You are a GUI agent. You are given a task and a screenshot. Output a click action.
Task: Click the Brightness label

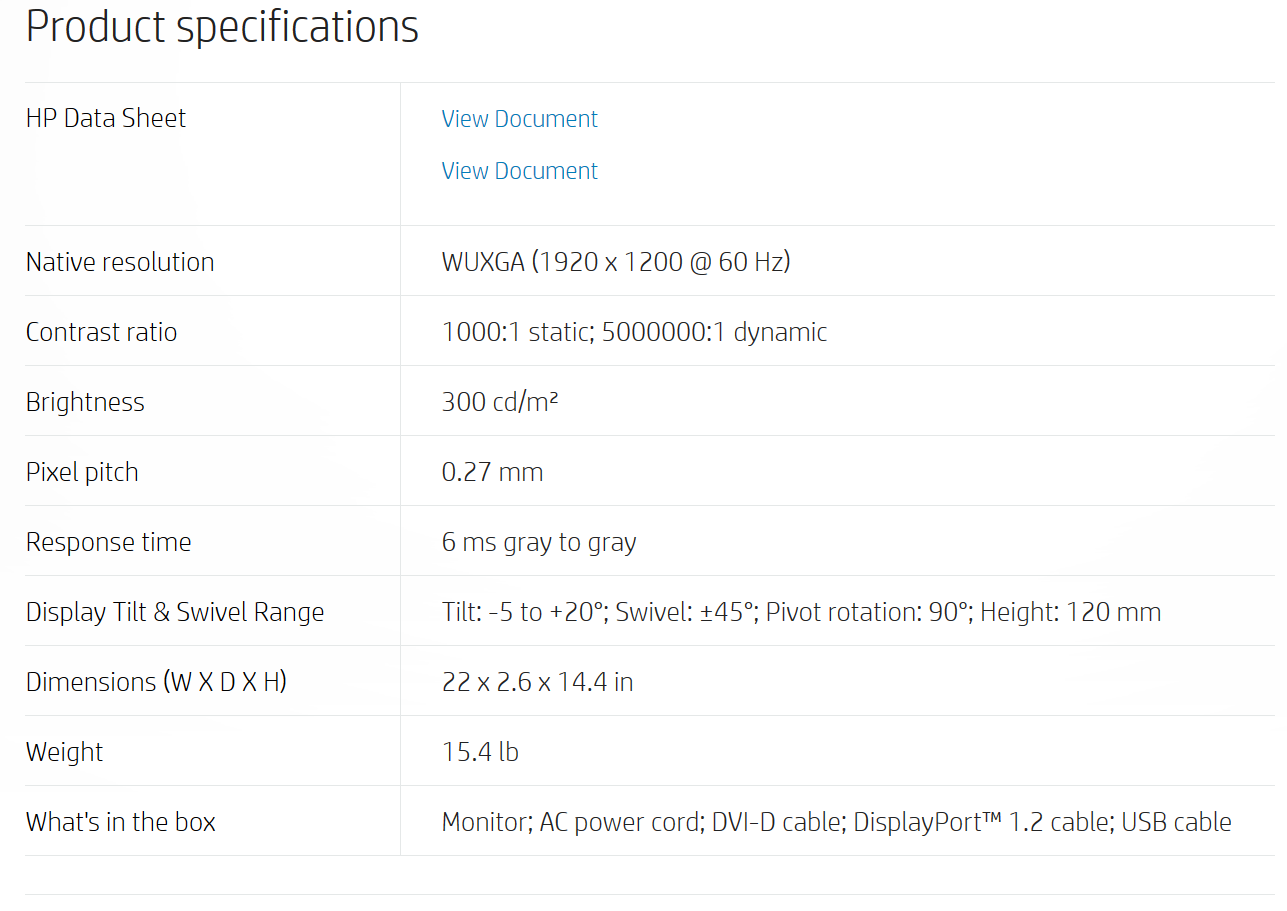[85, 402]
